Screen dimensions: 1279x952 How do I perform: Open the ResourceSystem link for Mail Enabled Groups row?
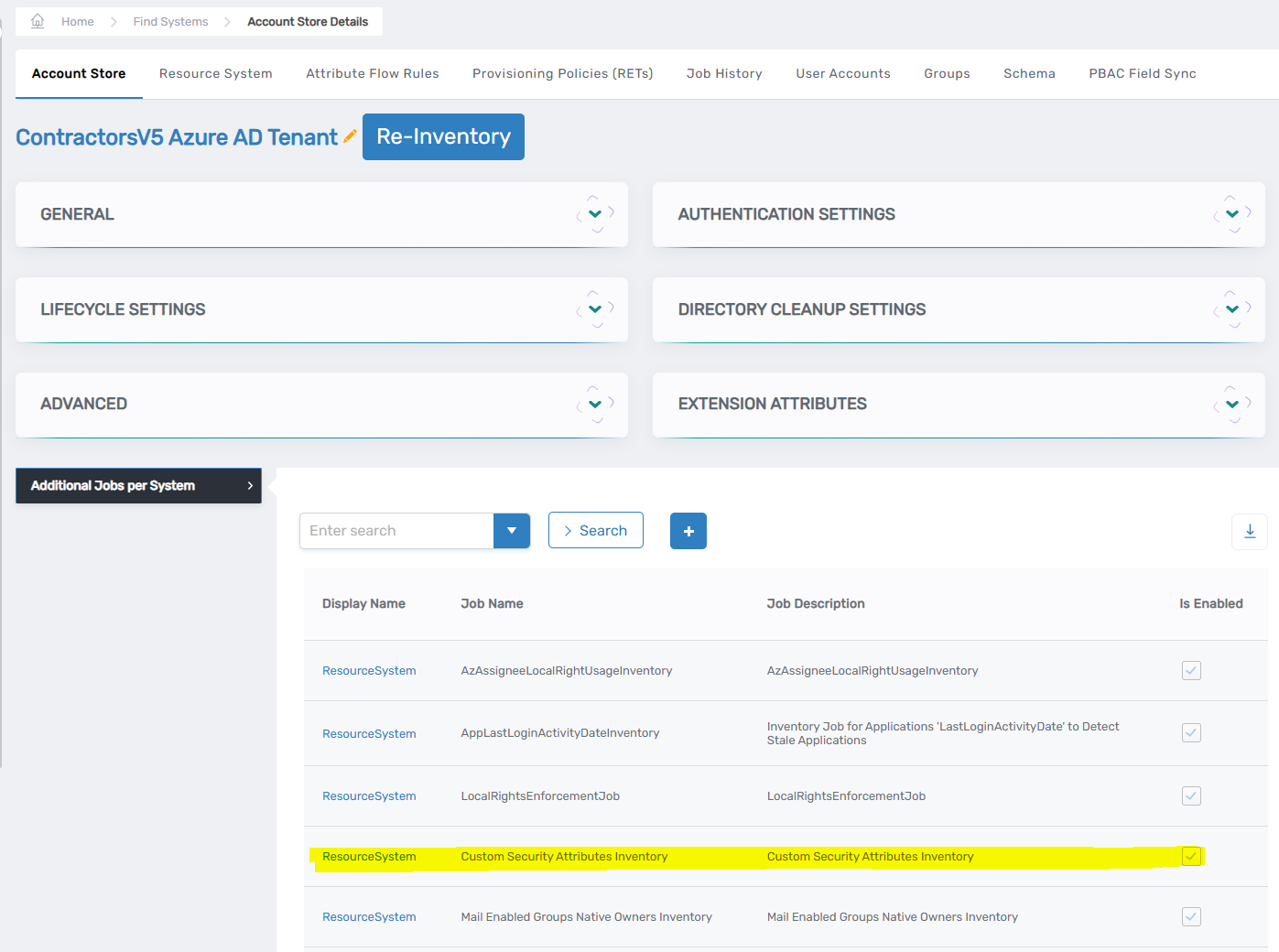coord(368,916)
